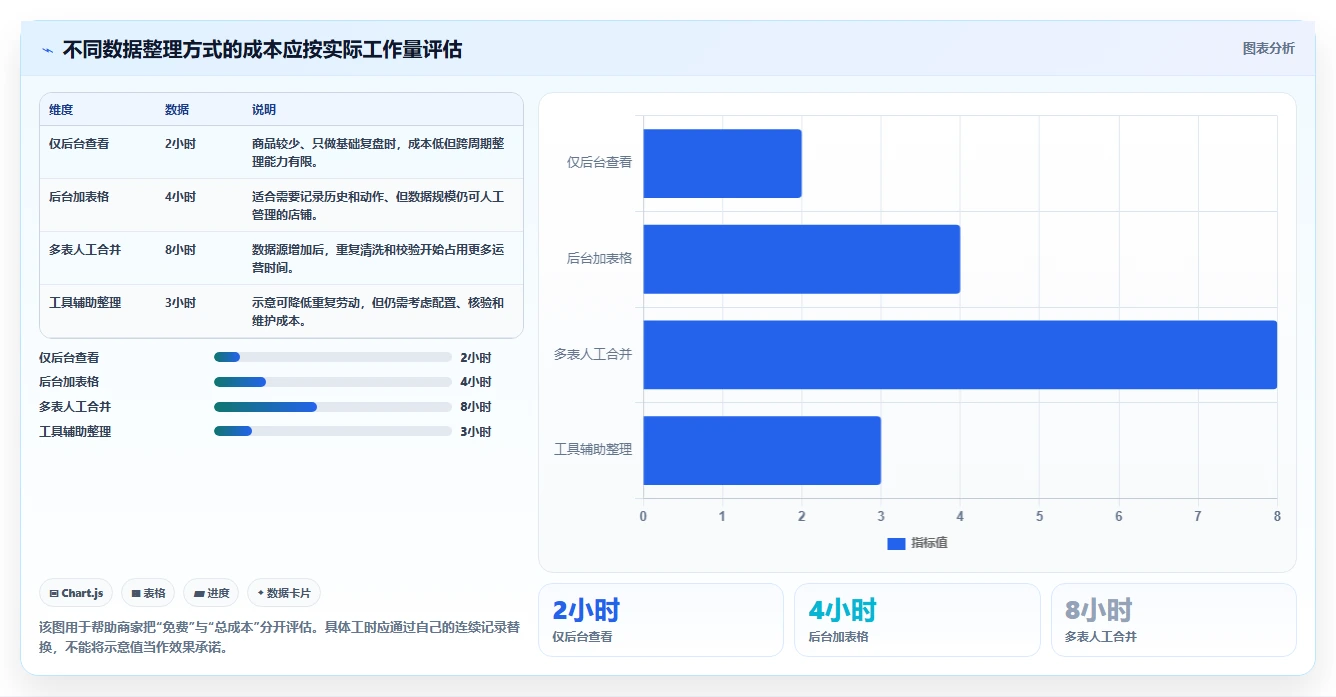1336x697 pixels.
Task: Click the 后台加表格 progress bar
Action: (333, 382)
